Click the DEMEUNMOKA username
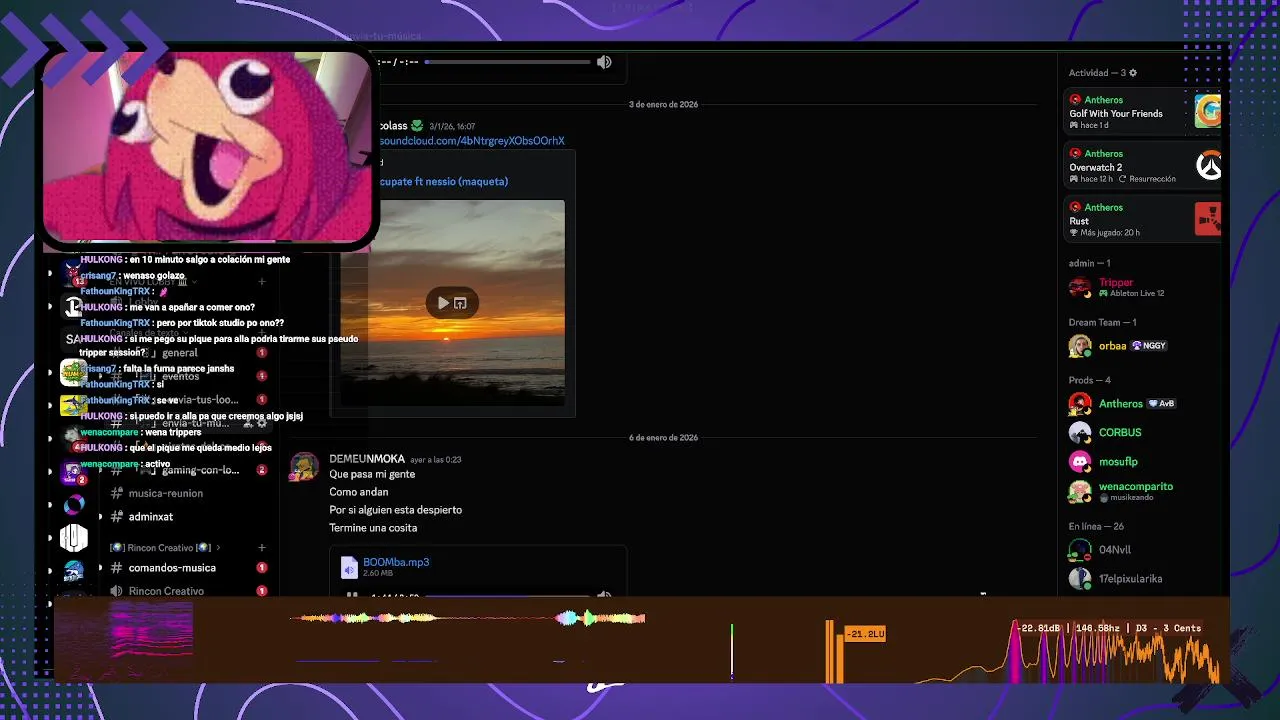Viewport: 1280px width, 720px height. tap(367, 459)
